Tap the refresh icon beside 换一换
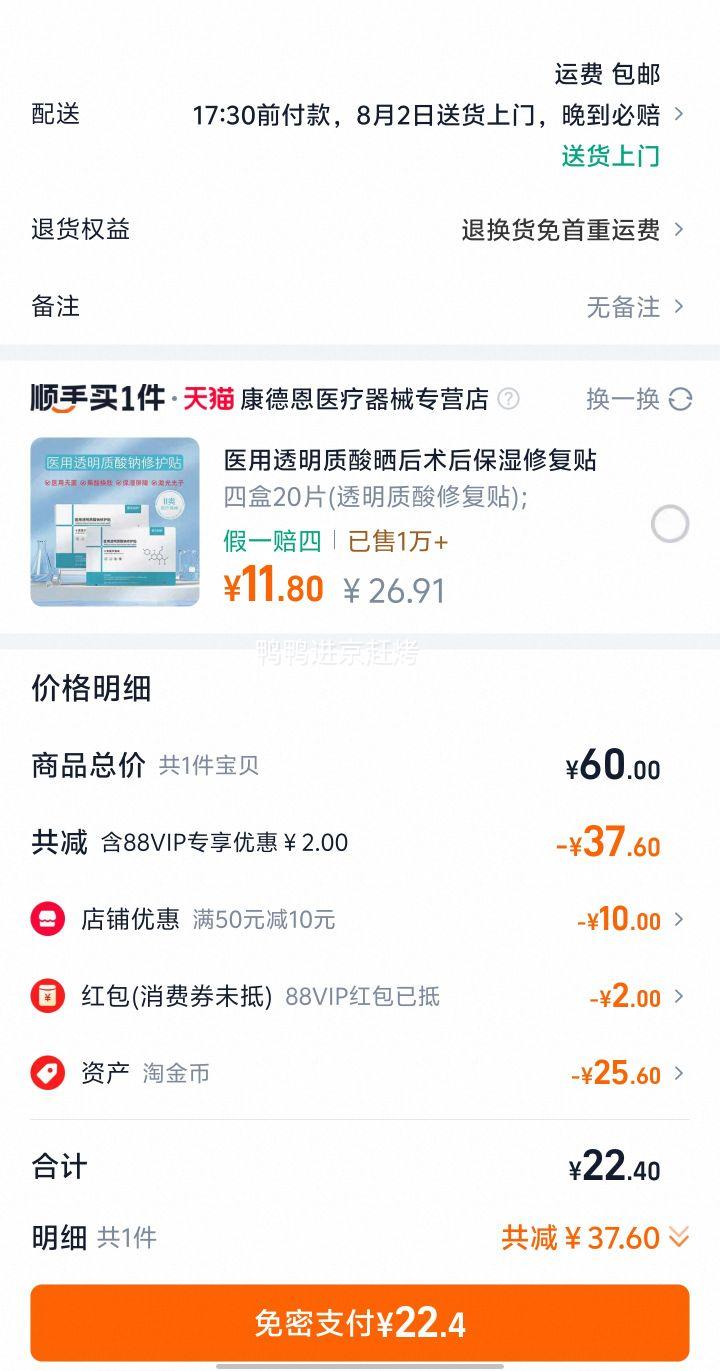Screen dimensions: 720x1371 coord(680,399)
